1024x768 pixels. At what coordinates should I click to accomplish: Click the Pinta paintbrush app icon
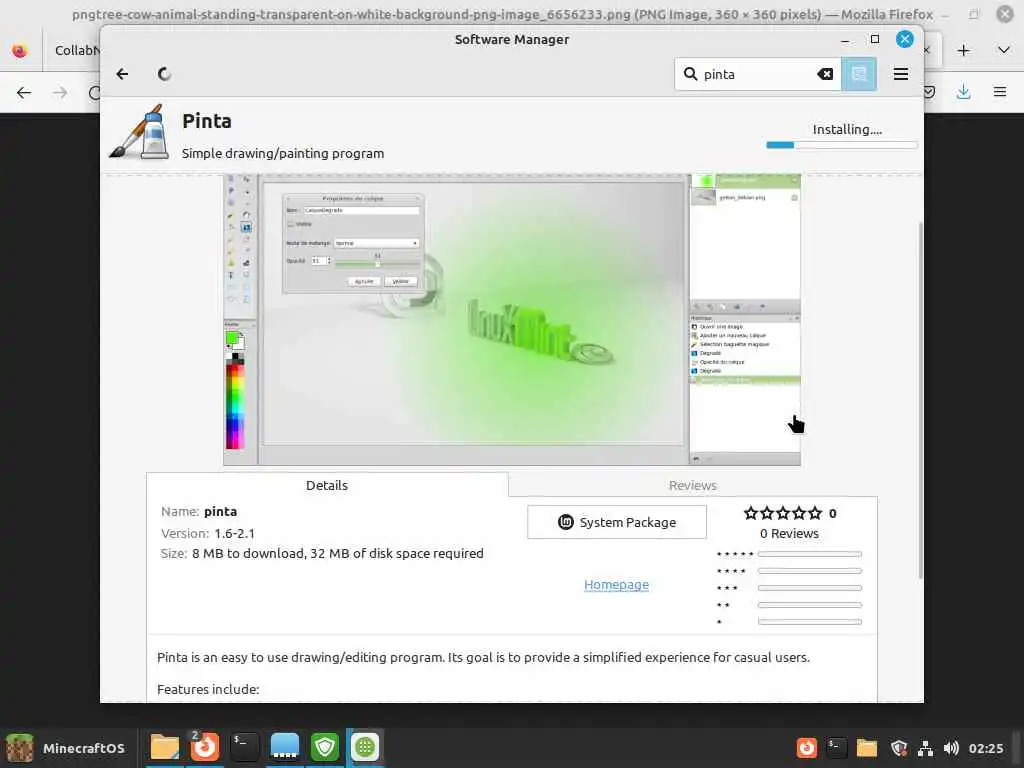139,132
